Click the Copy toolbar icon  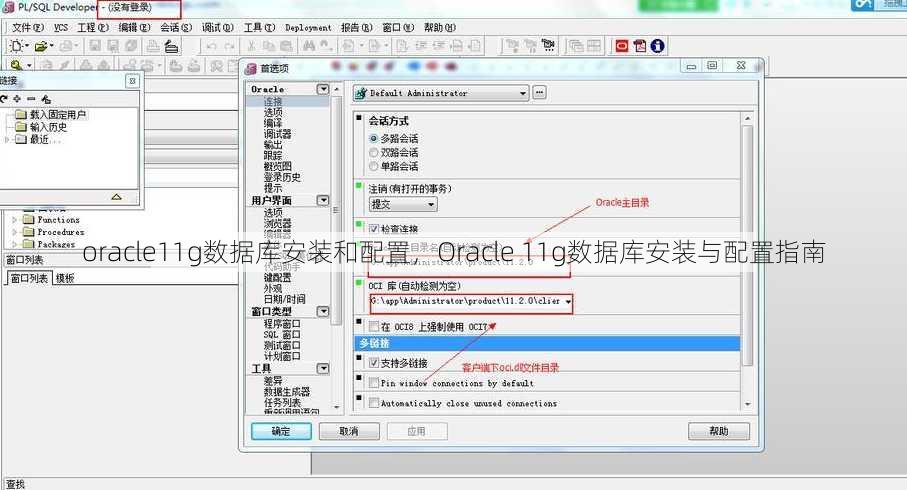pos(269,46)
